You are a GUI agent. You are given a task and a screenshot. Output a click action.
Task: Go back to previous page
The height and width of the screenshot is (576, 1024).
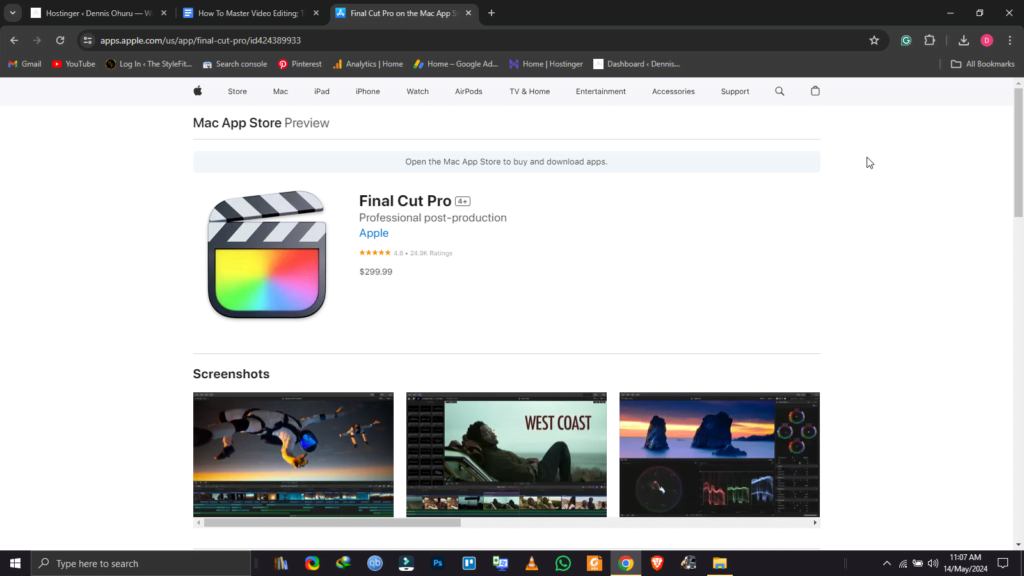pyautogui.click(x=14, y=40)
